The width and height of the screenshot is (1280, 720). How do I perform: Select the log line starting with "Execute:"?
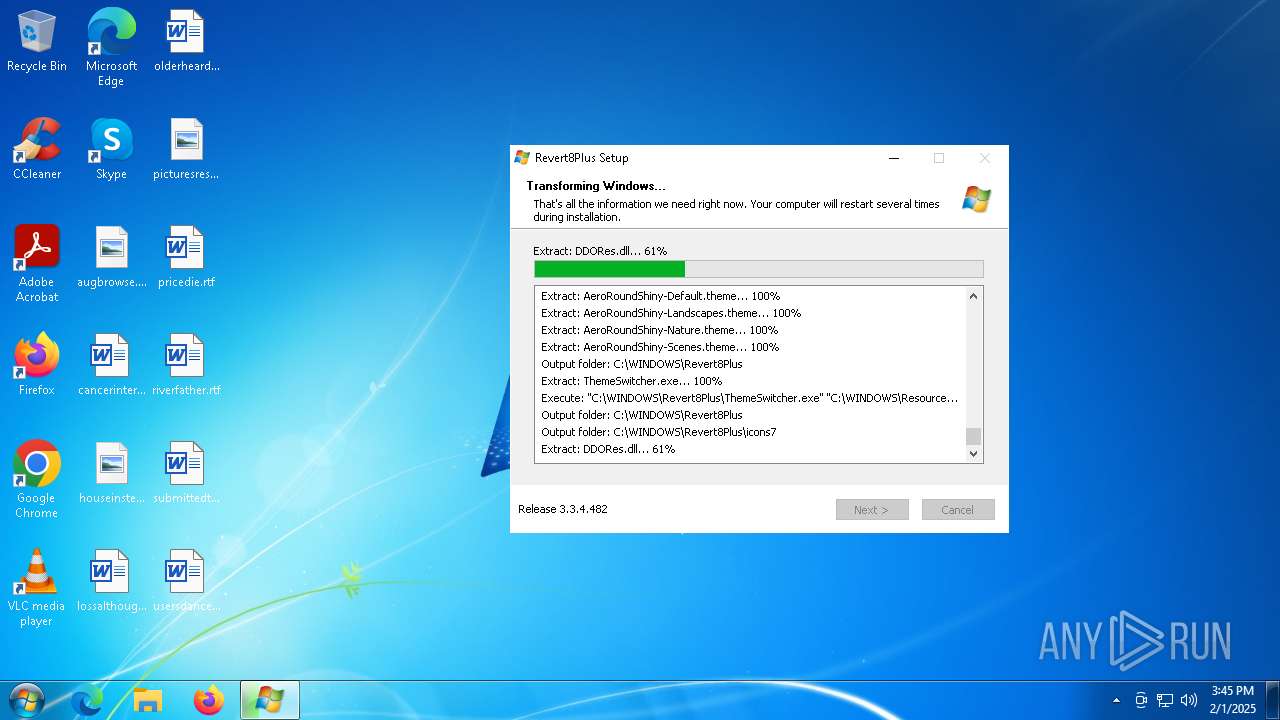click(750, 398)
